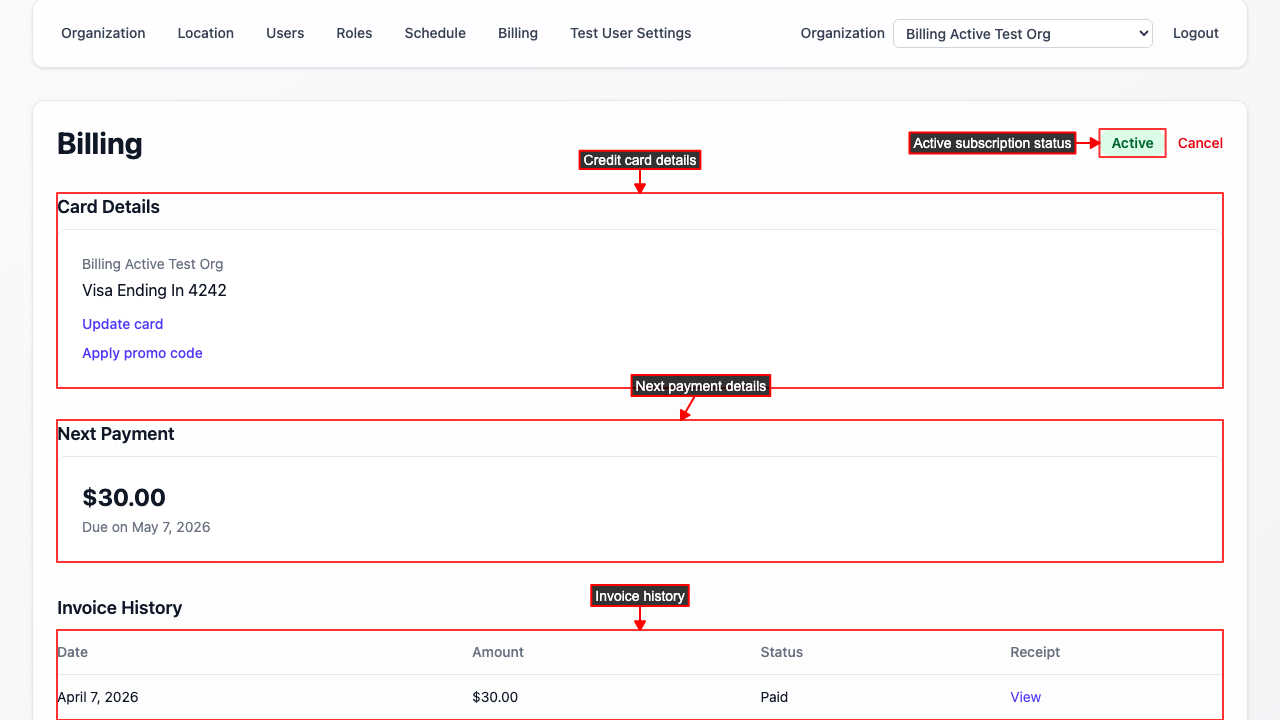Log out of the application

click(1196, 33)
